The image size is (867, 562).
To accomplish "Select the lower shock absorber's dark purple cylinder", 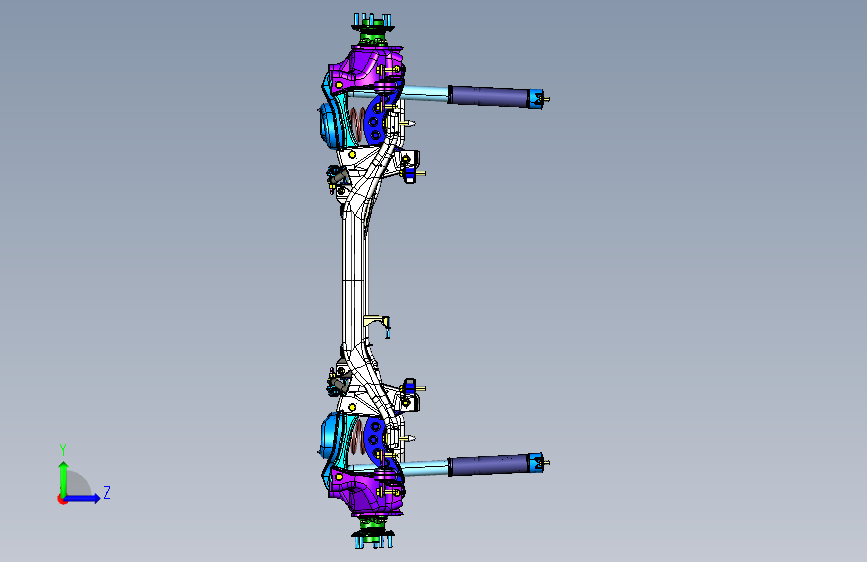I will (x=490, y=465).
